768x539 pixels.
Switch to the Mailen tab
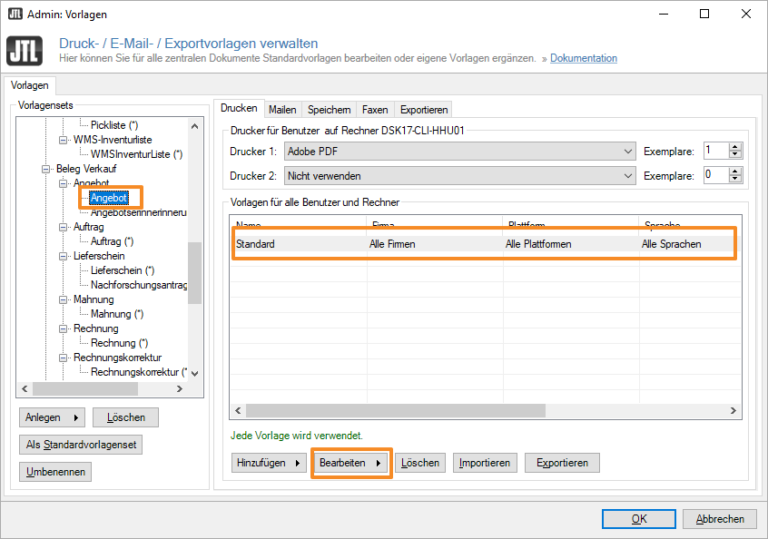282,109
